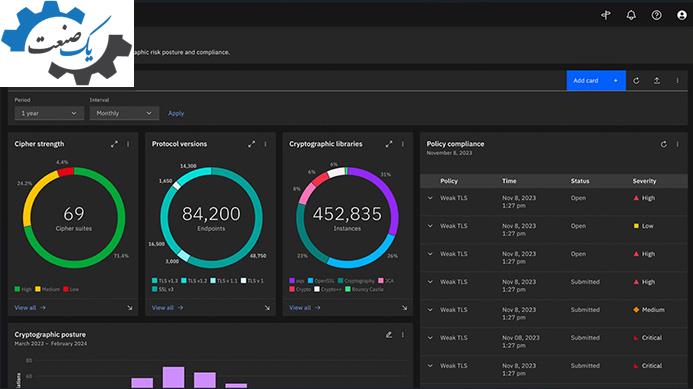Screen dimensions: 693x389
Task: Click the tallest purple bar in Cryptographic posture
Action: pos(173,378)
